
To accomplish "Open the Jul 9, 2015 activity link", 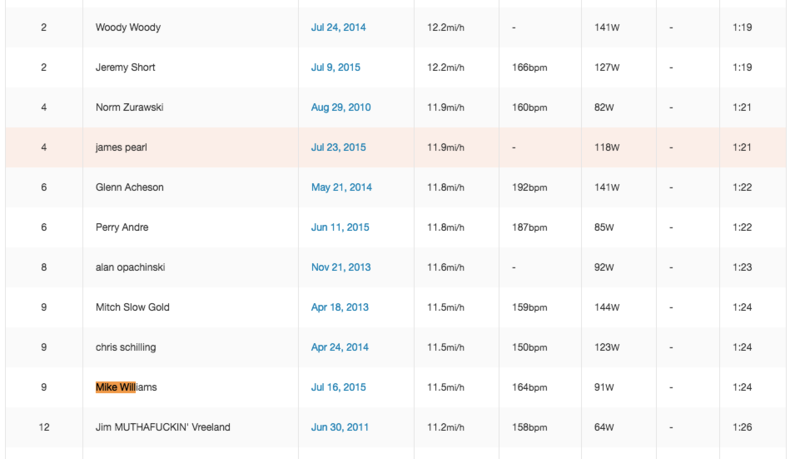I will (336, 68).
